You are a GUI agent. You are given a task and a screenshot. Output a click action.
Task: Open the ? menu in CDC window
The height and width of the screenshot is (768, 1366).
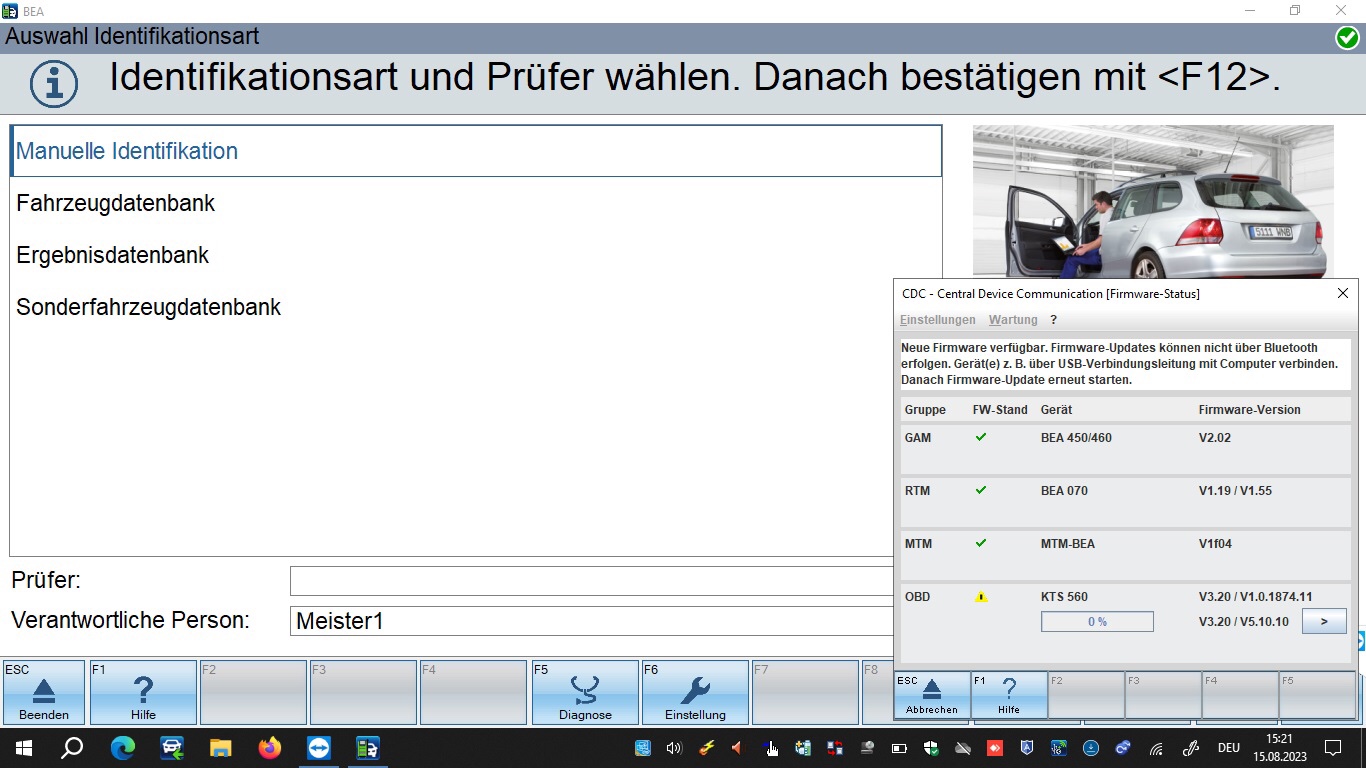coord(1053,320)
